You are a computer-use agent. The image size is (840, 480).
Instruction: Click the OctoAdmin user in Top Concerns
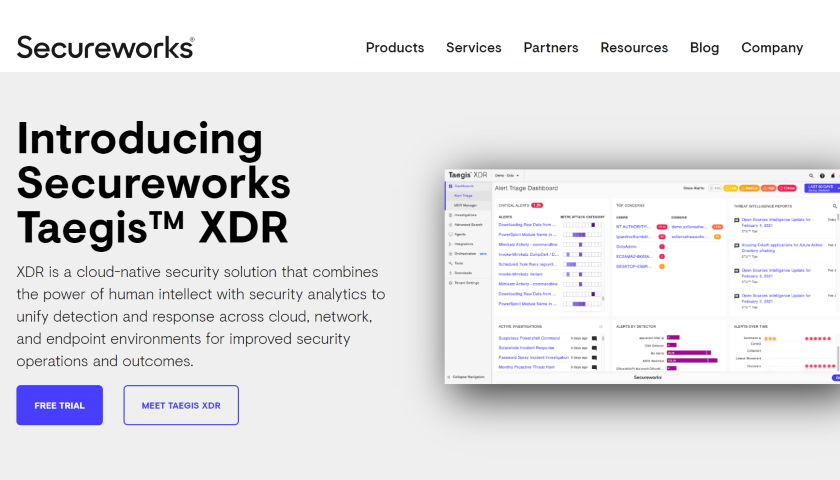click(x=626, y=246)
